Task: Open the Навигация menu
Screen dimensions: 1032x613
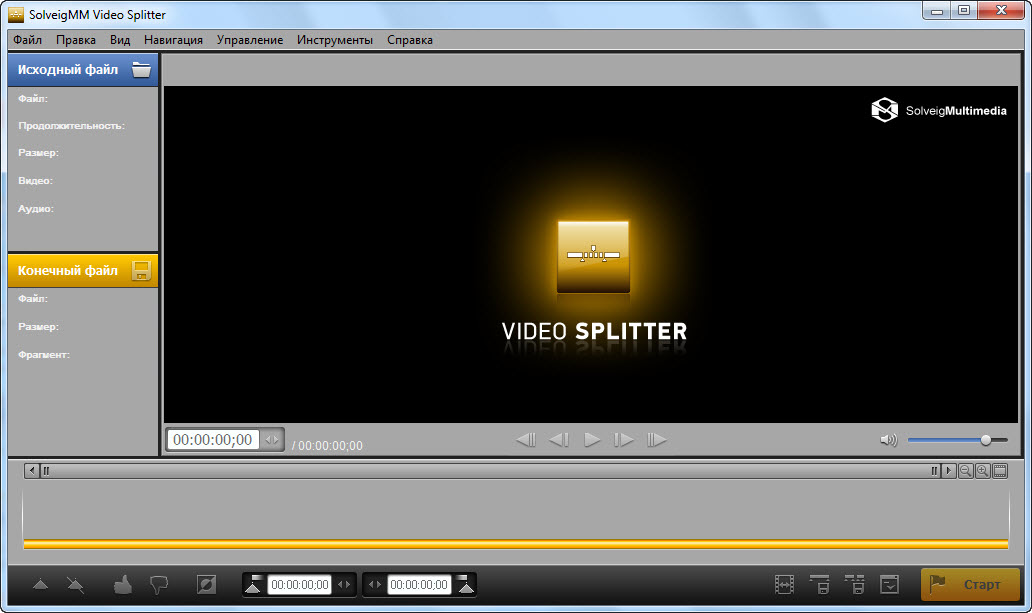Action: (x=173, y=40)
